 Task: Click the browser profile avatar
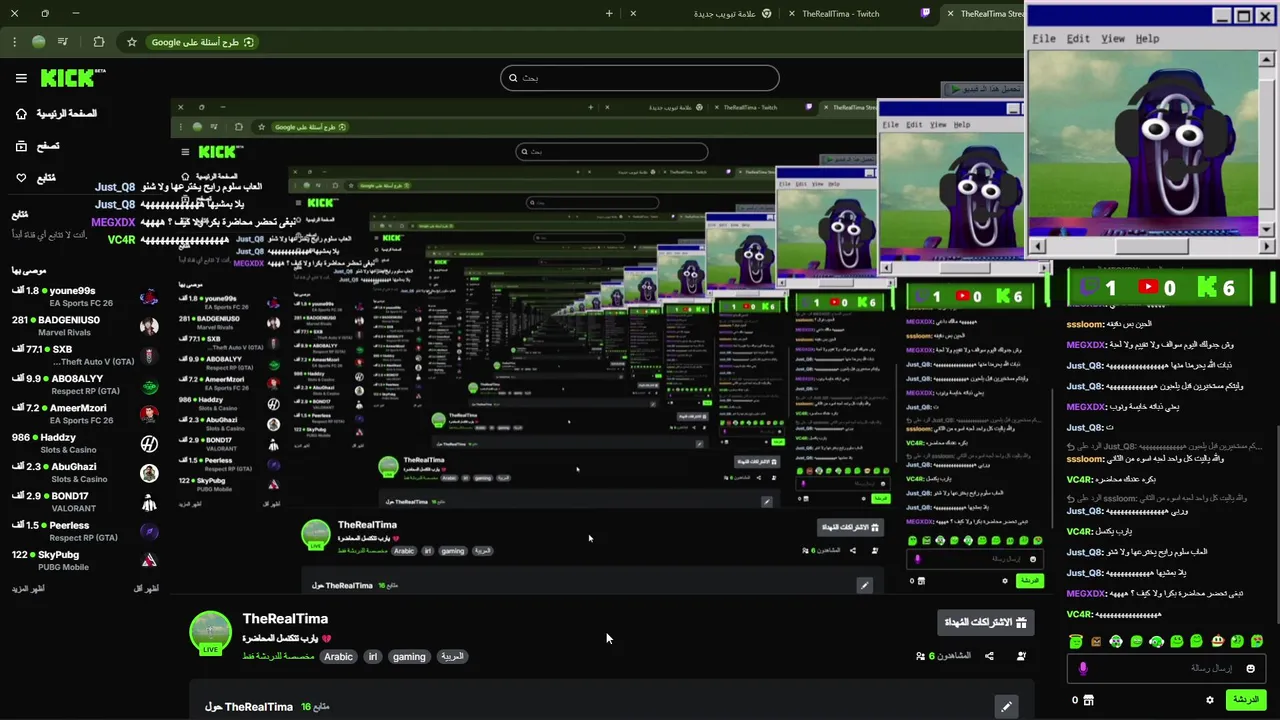coord(39,42)
